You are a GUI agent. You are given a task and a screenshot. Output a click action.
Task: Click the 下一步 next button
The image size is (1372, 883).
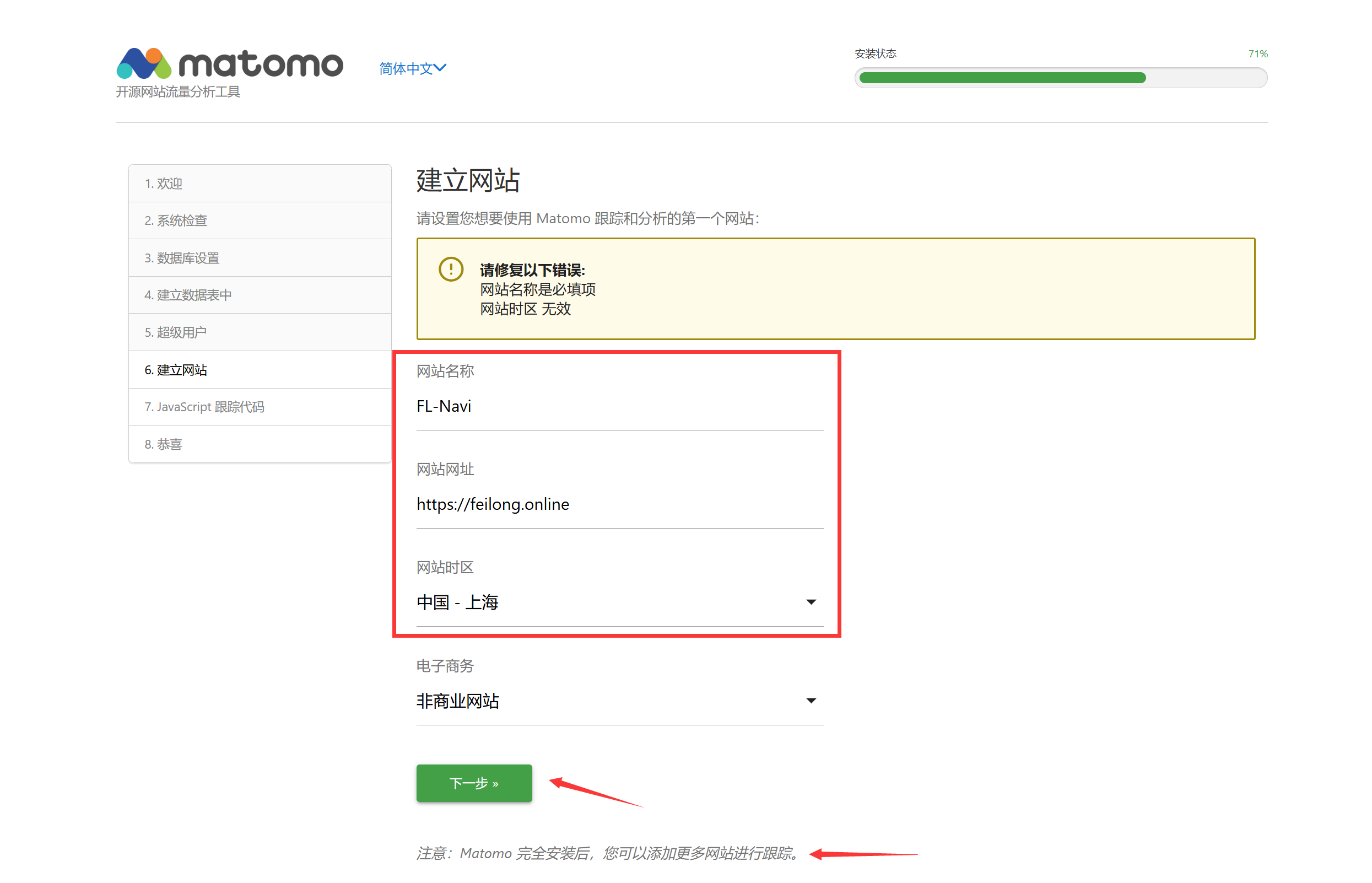click(473, 783)
